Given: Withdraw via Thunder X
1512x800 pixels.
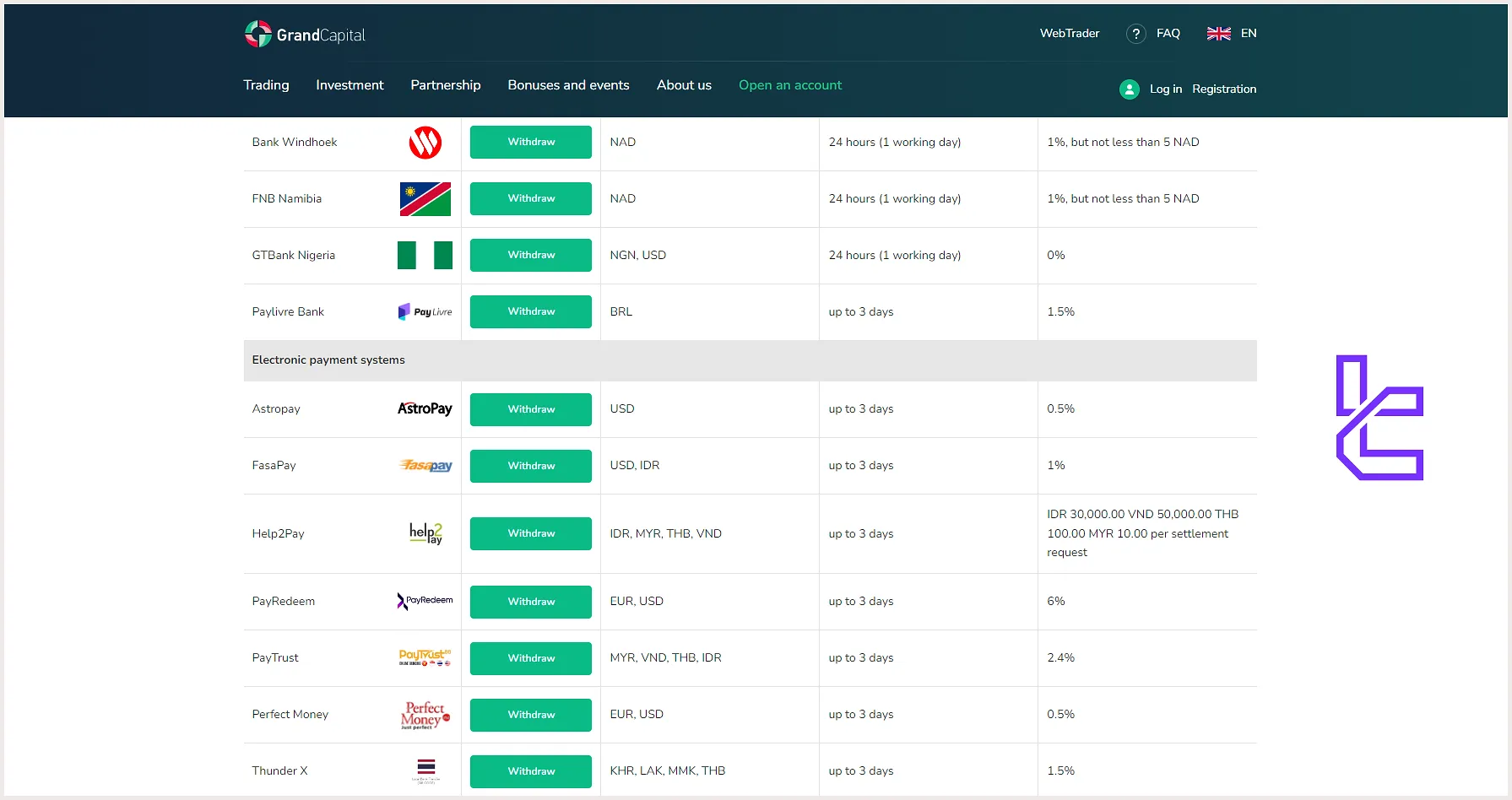Looking at the screenshot, I should click(x=531, y=771).
